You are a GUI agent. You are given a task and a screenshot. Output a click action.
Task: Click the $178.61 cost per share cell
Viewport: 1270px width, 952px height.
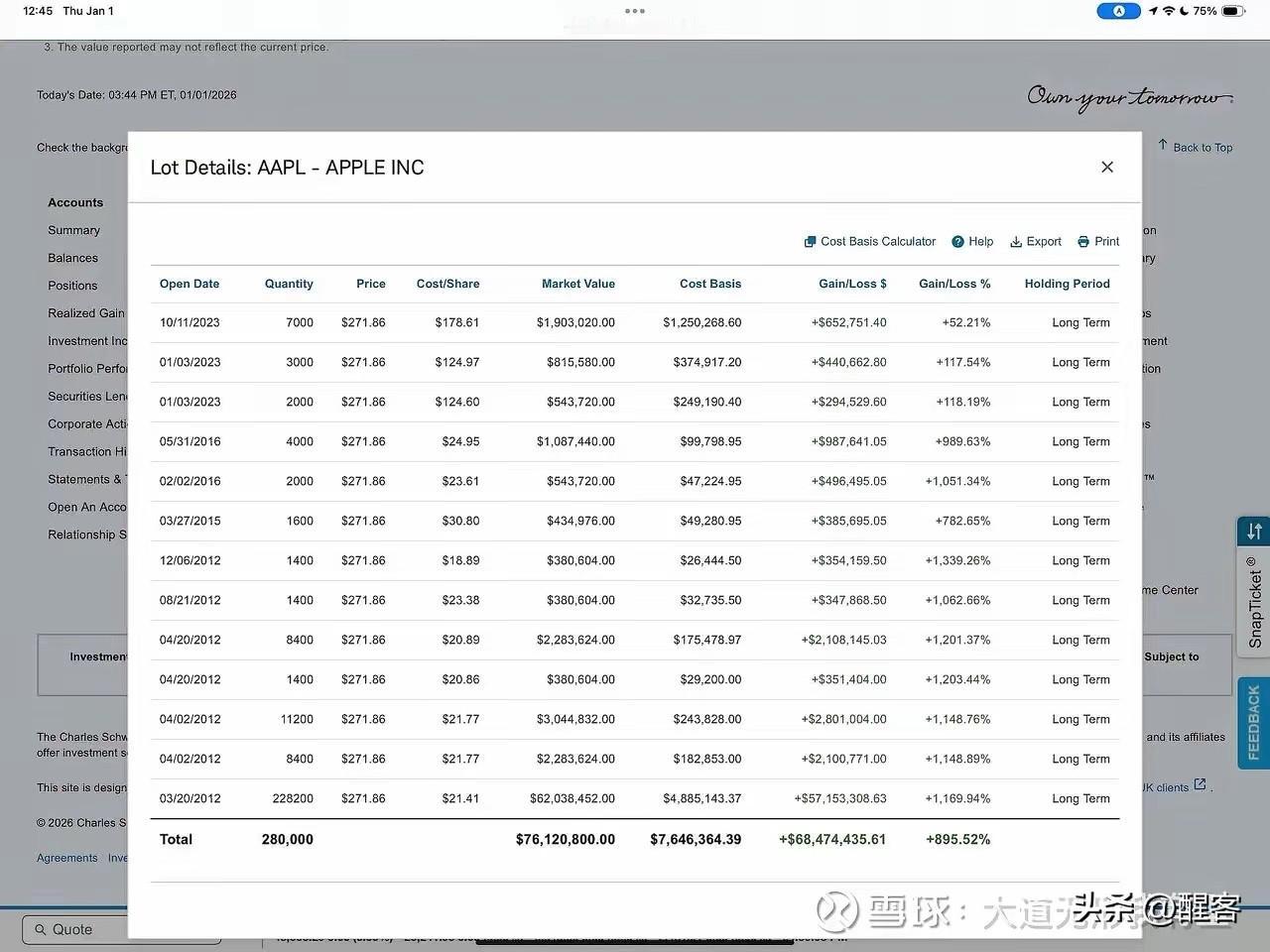[x=457, y=322]
